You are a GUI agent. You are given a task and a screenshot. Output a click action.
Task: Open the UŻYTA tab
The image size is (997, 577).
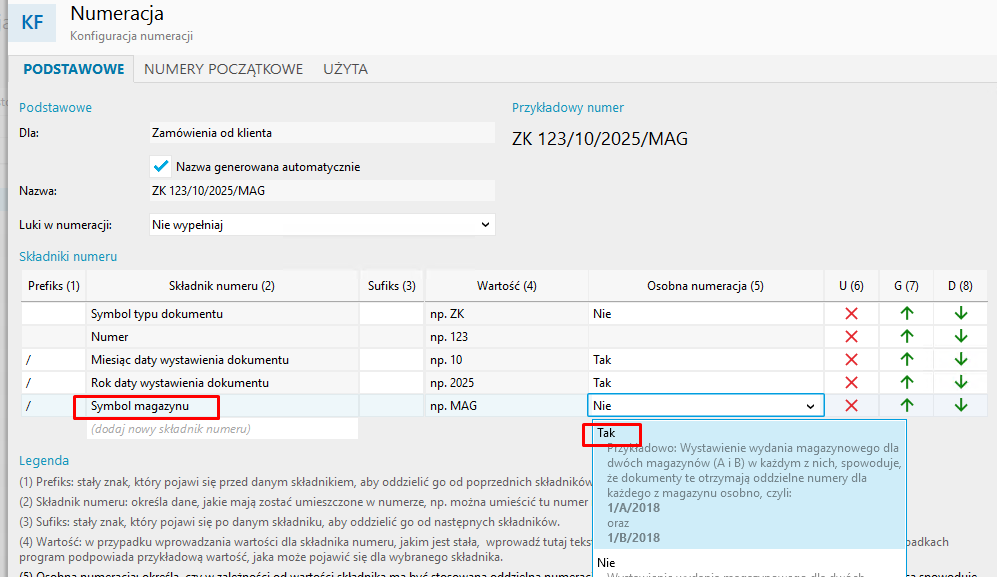(345, 69)
